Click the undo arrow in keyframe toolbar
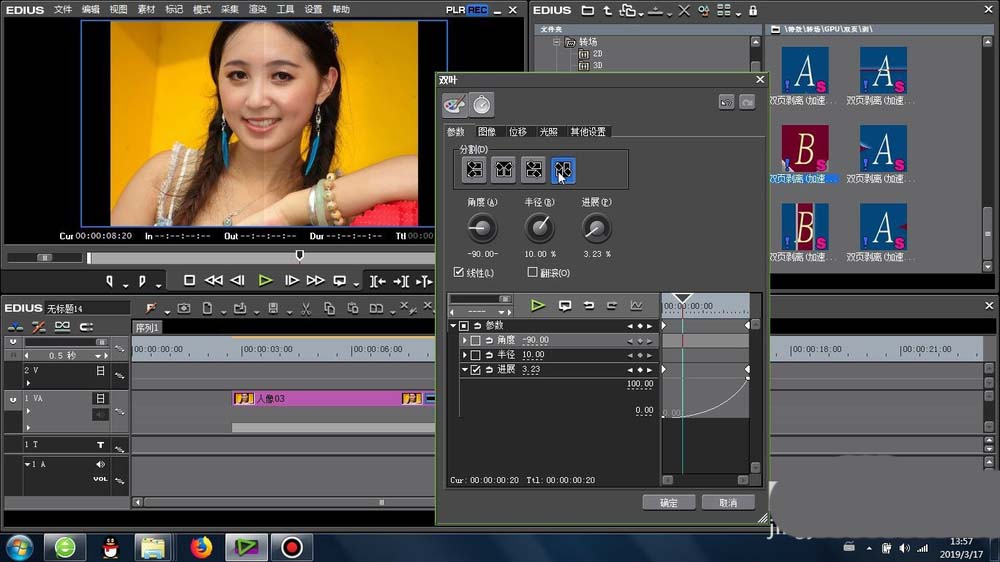This screenshot has height=562, width=1000. [x=589, y=306]
